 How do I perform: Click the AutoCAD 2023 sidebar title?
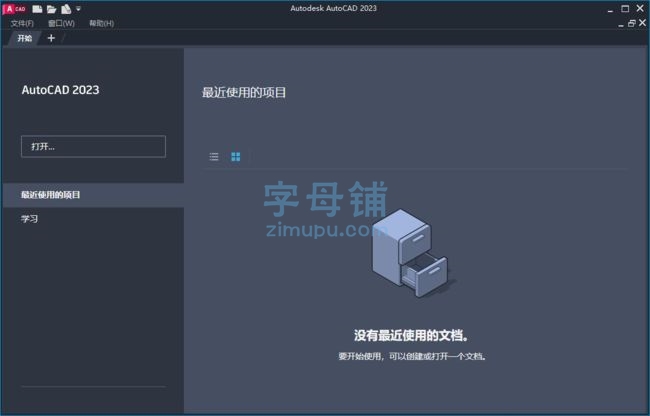pyautogui.click(x=61, y=90)
